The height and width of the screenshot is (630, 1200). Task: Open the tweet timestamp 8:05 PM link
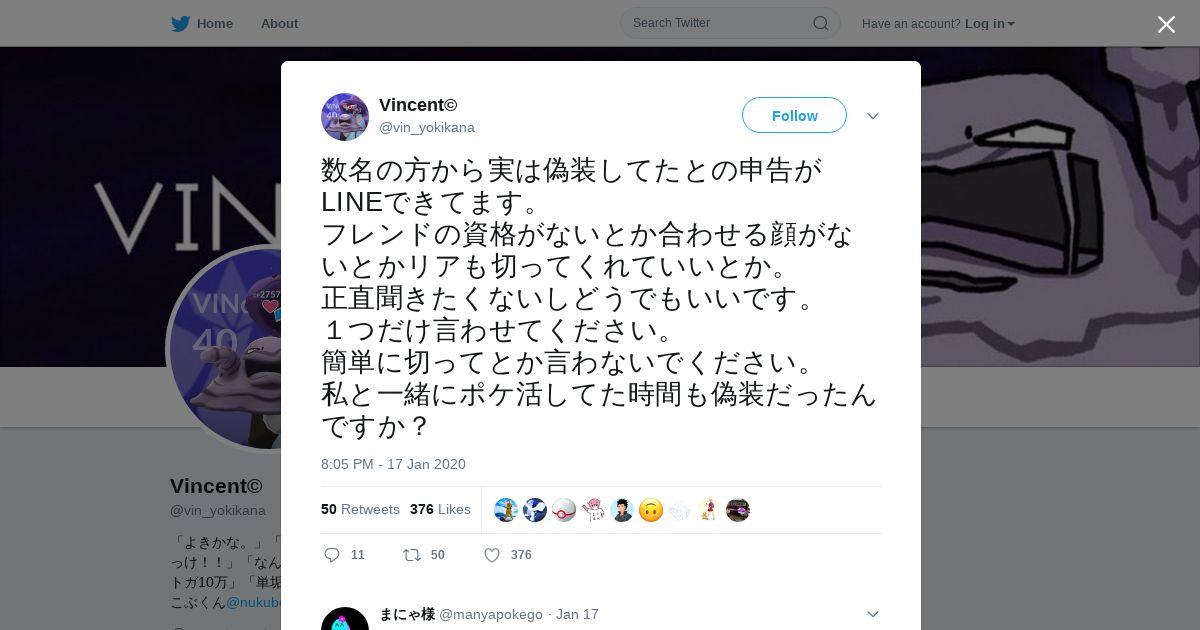pyautogui.click(x=393, y=464)
